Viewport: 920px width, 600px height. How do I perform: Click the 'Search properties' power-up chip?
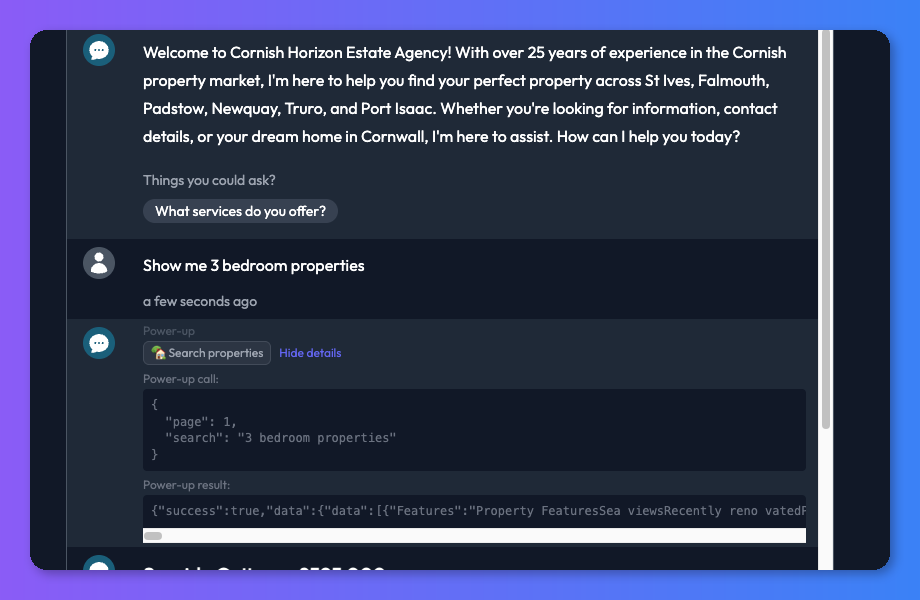coord(206,352)
